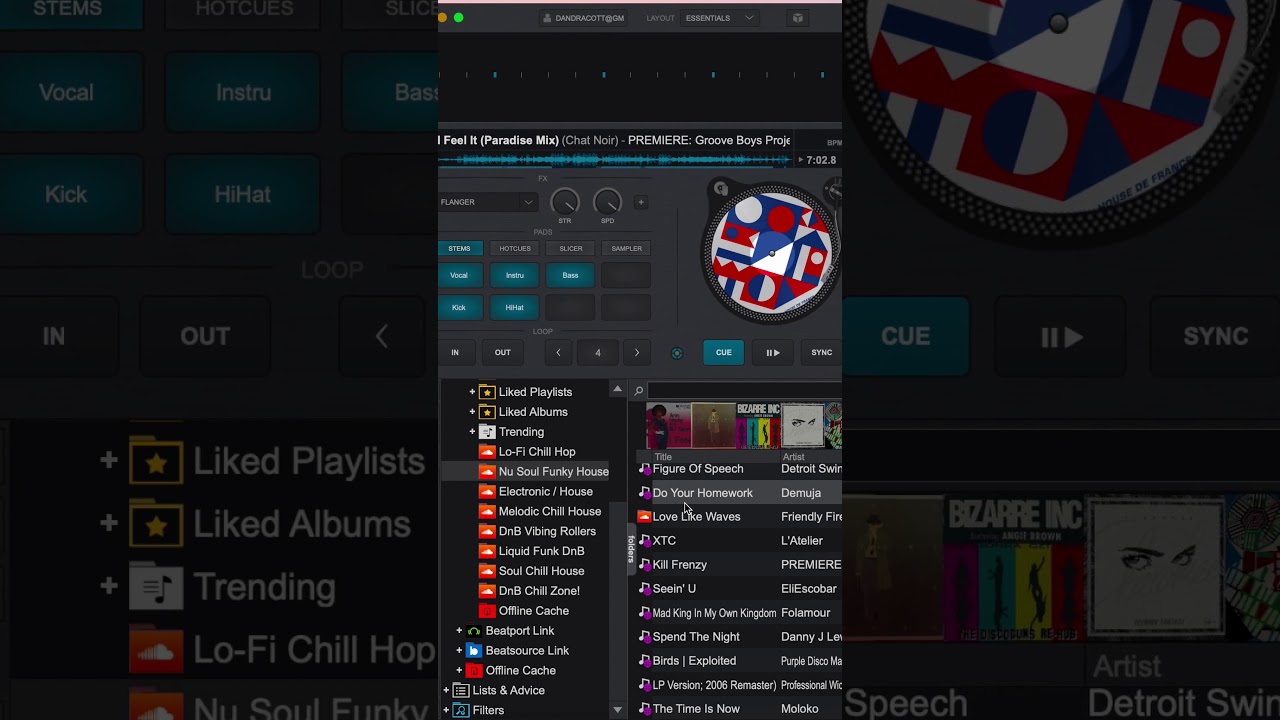Toggle the Kick stem pad
The image size is (1280, 720).
coord(459,308)
